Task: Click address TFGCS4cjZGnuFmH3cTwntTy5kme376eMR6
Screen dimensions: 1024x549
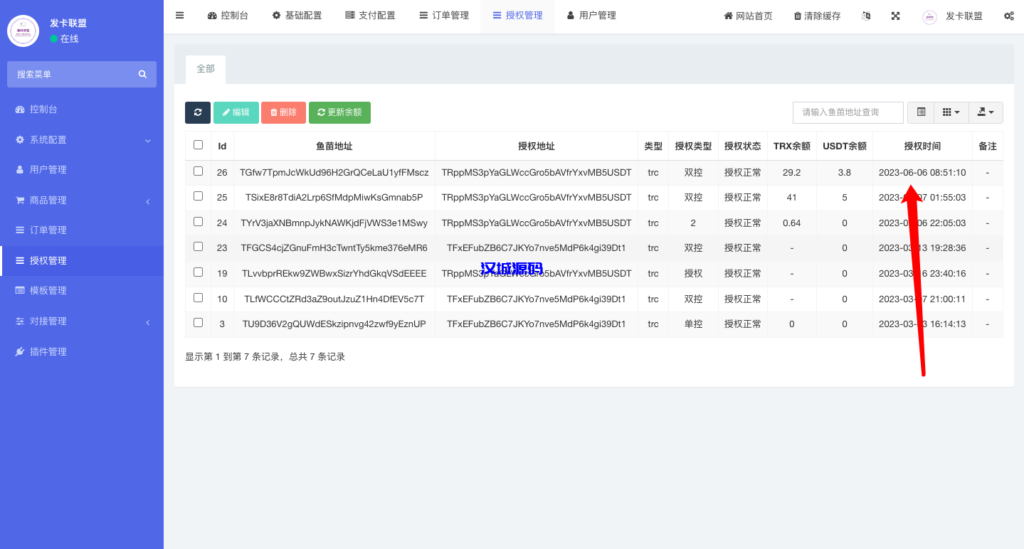Action: (x=334, y=248)
